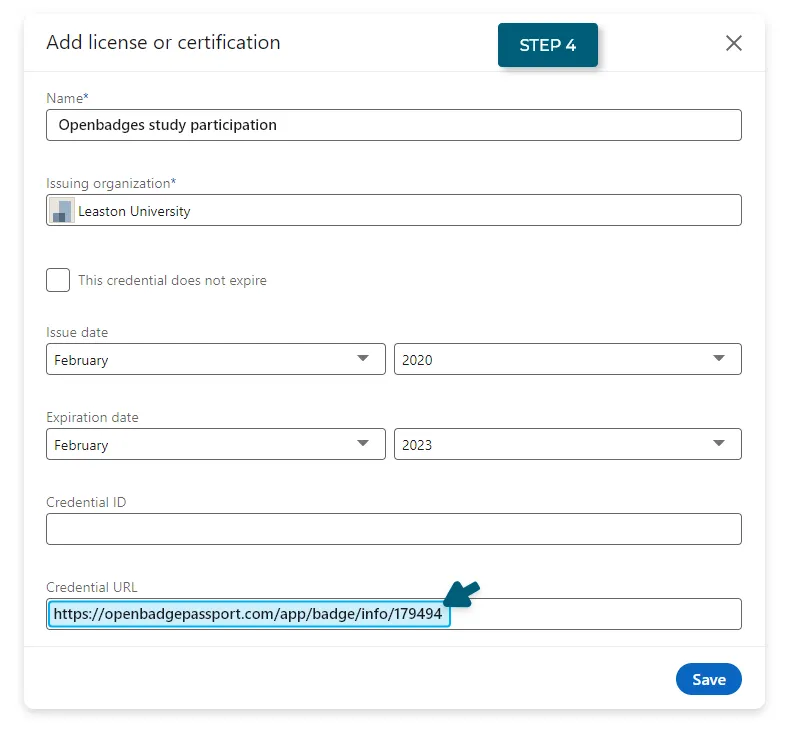Click the dialog title 'Add license or certification'
The image size is (790, 740).
[163, 43]
